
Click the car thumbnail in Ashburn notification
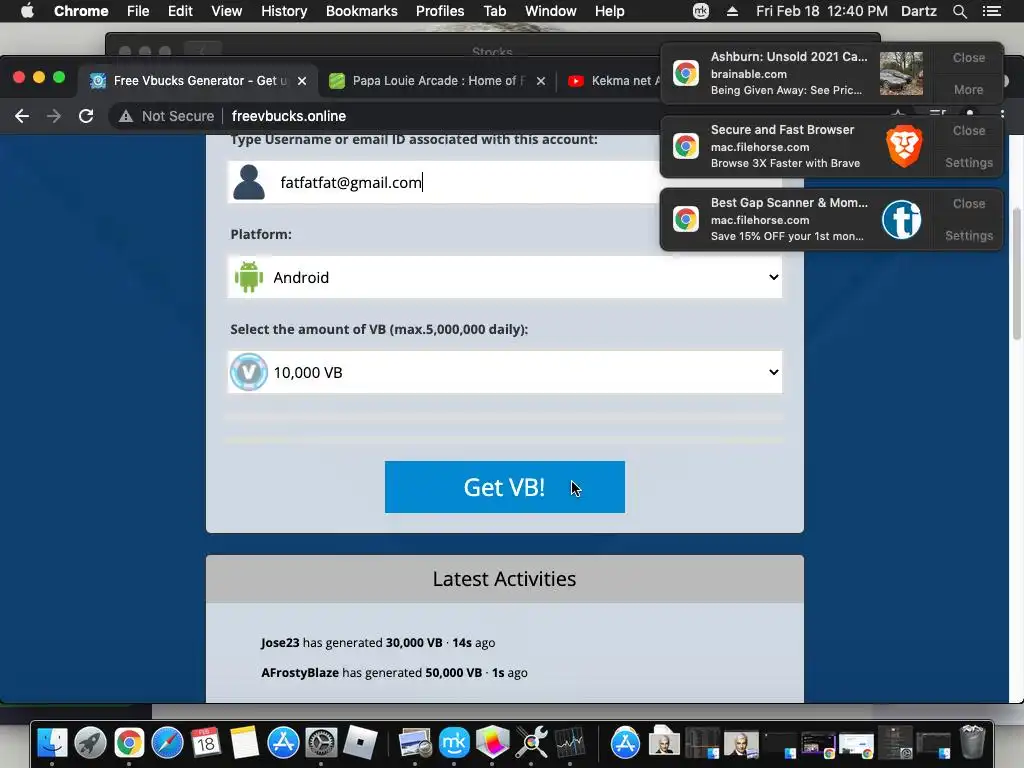click(x=901, y=73)
